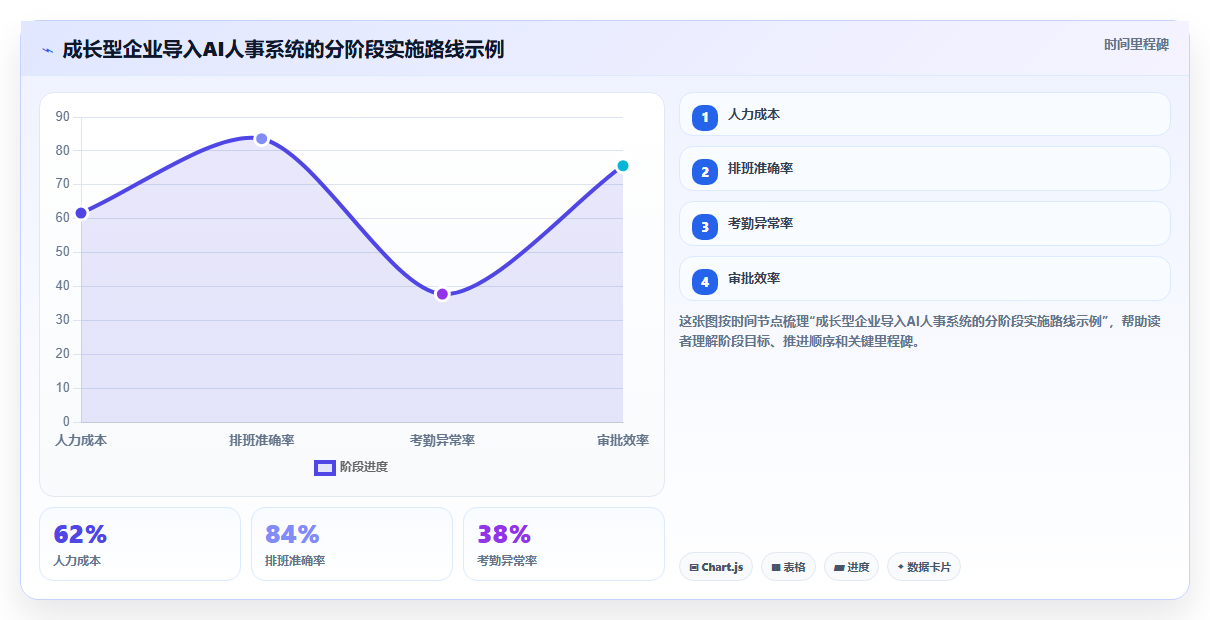Click the numbered badge 2 for 排班准确率
The width and height of the screenshot is (1210, 620).
705,172
